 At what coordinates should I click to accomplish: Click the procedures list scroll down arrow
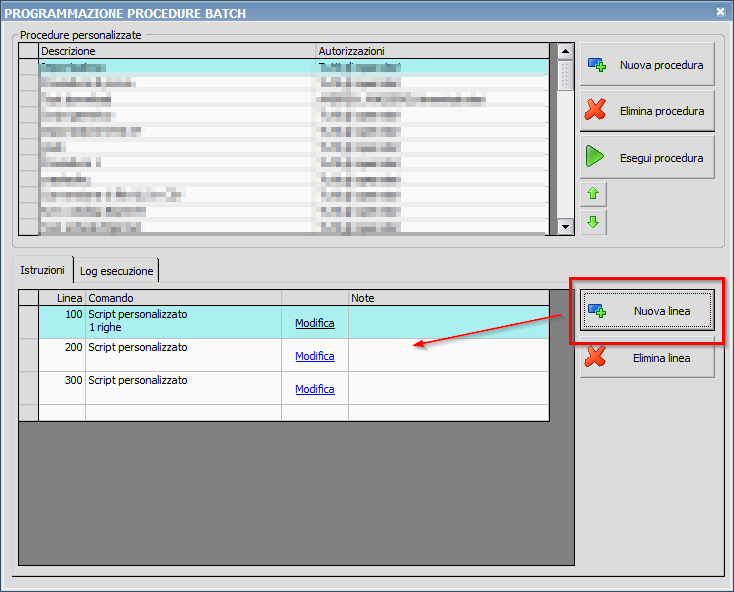tap(565, 227)
